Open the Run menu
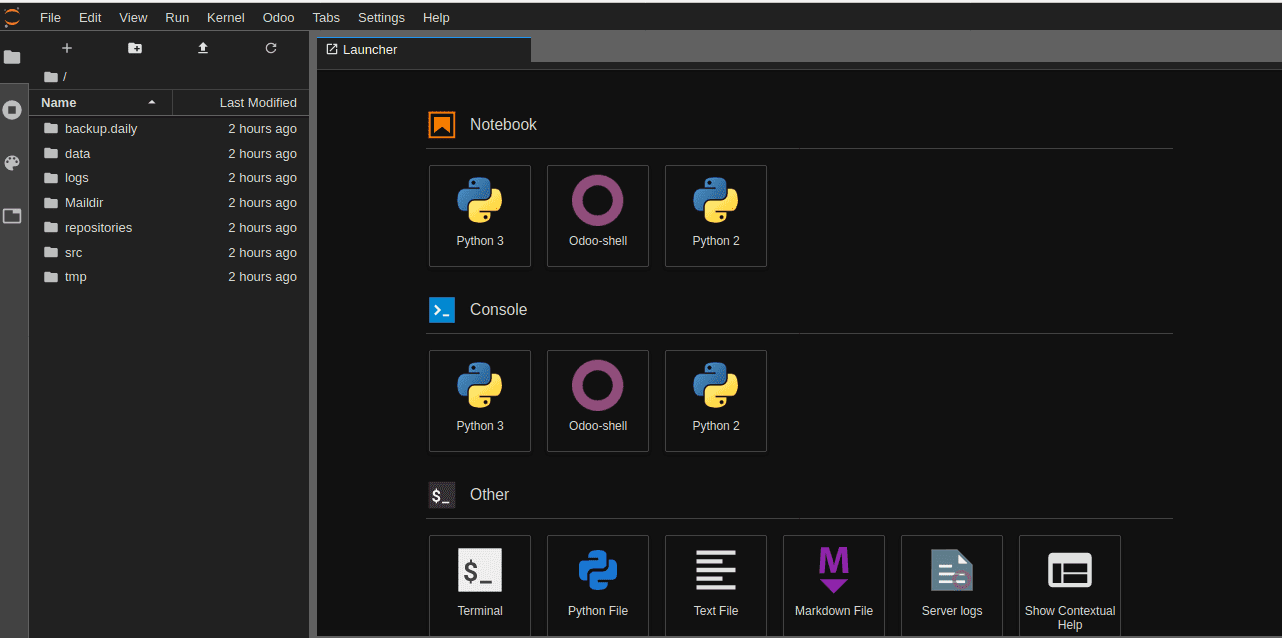Viewport: 1282px width, 638px height. point(177,17)
